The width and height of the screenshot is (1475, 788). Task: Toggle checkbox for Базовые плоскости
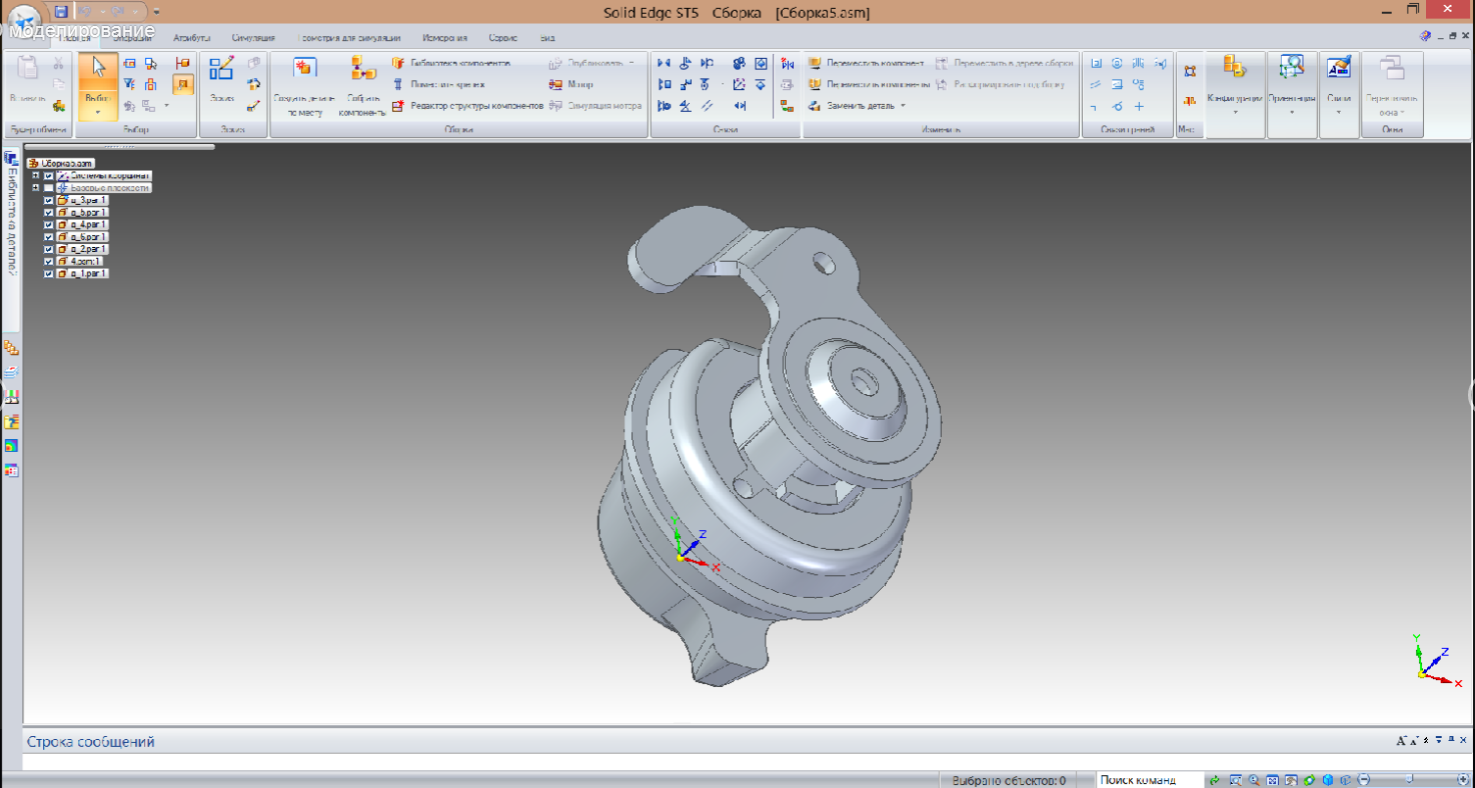[x=49, y=188]
